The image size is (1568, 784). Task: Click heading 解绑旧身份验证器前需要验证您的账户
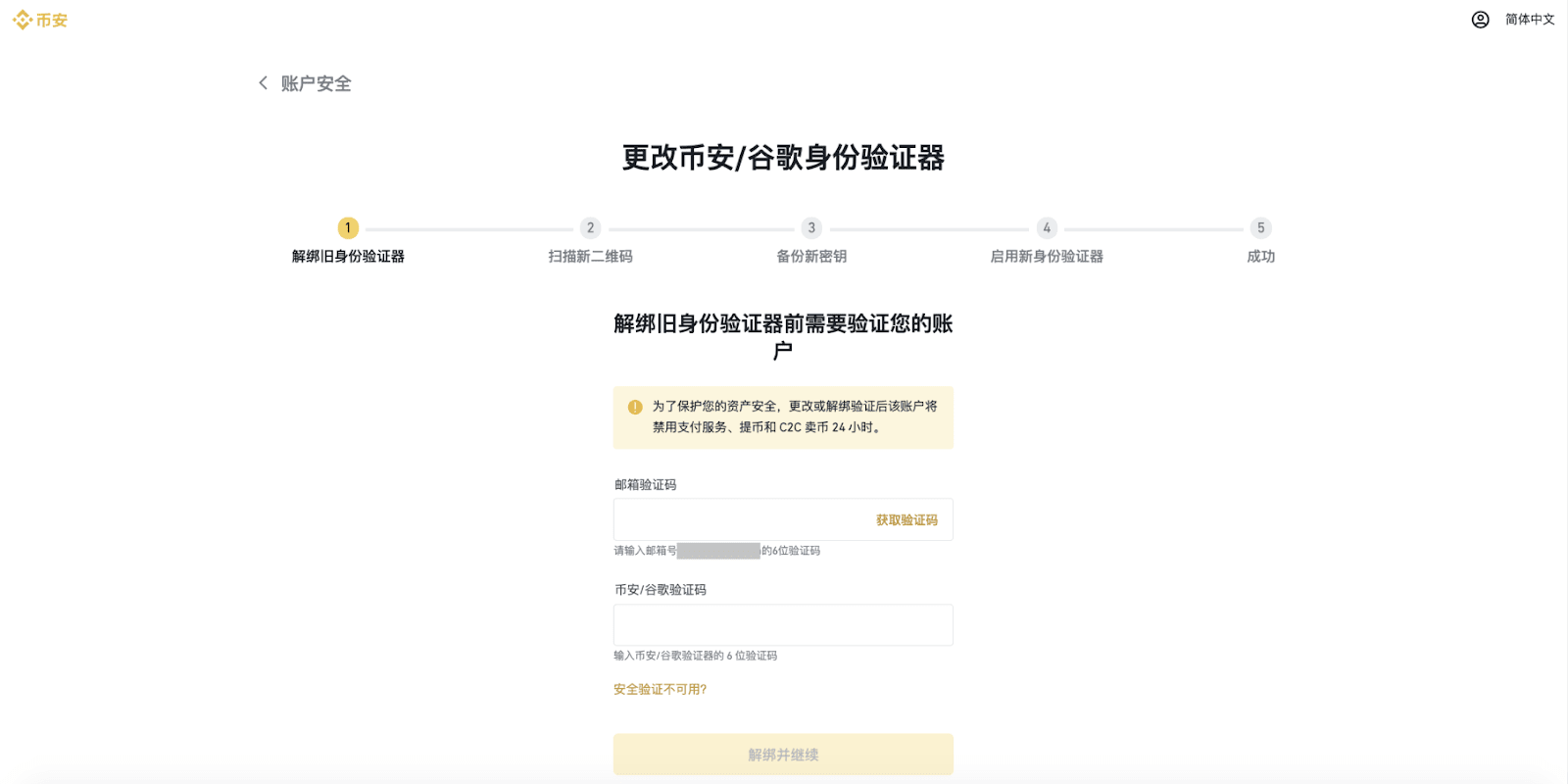tap(783, 336)
